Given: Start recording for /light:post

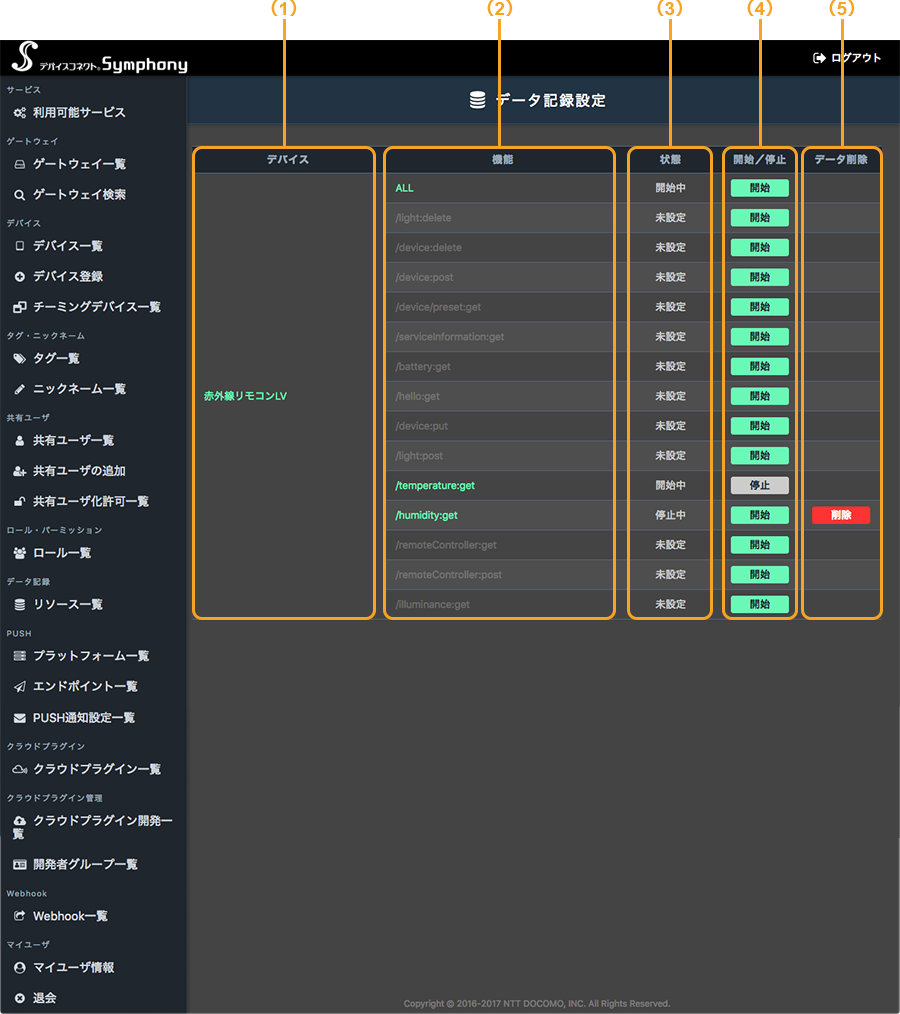Looking at the screenshot, I should click(x=760, y=456).
